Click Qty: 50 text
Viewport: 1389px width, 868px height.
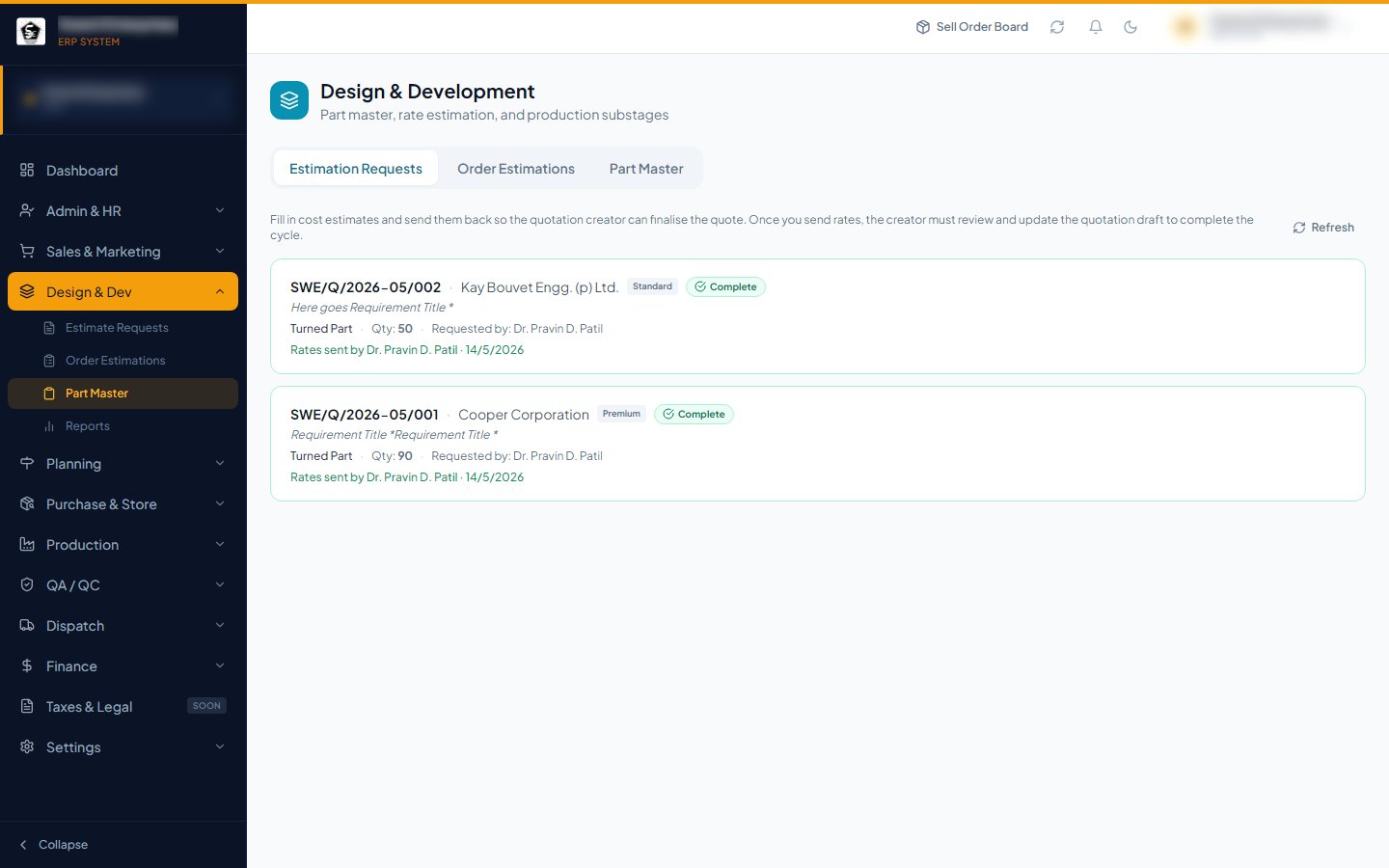(x=392, y=329)
